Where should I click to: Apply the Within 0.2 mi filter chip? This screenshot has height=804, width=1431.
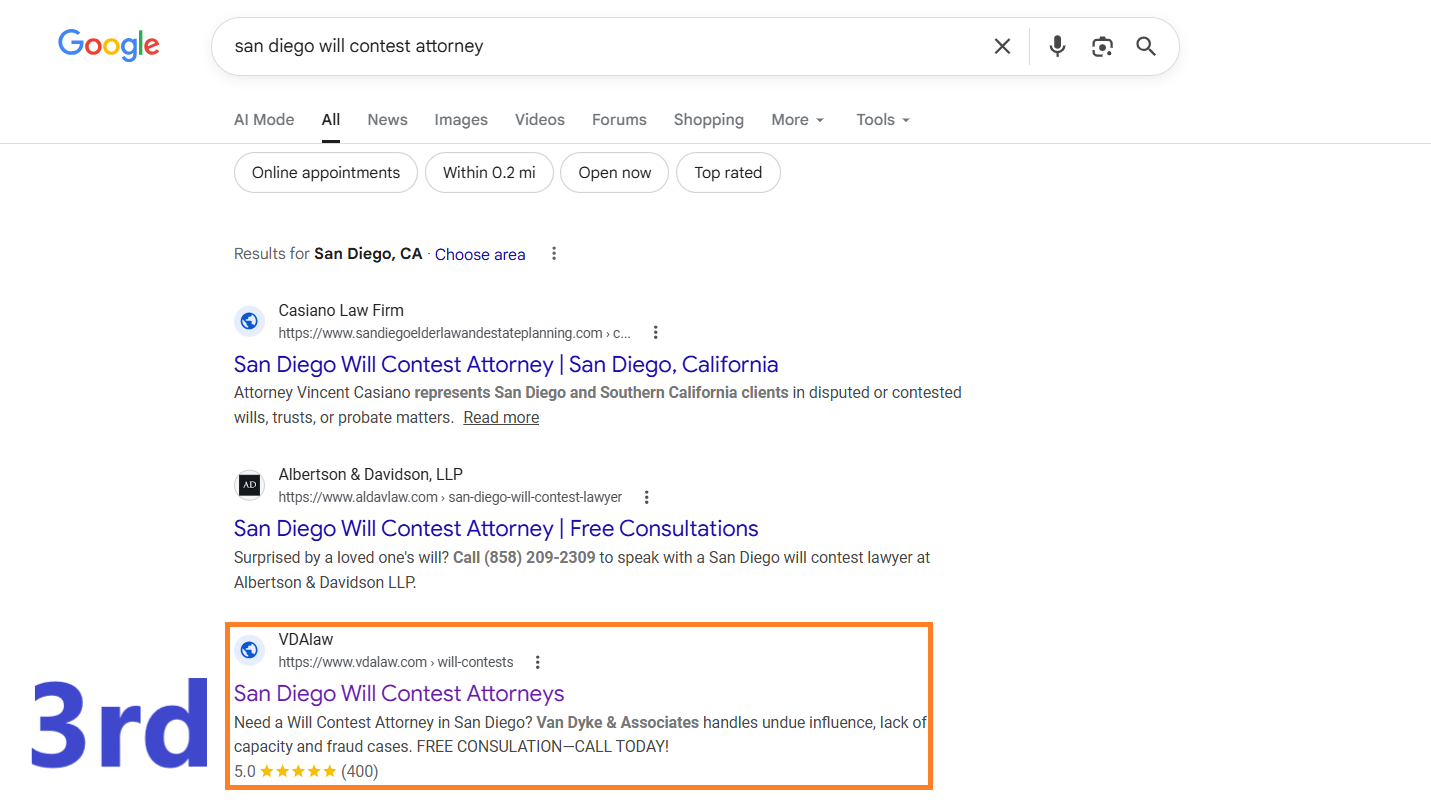point(489,173)
